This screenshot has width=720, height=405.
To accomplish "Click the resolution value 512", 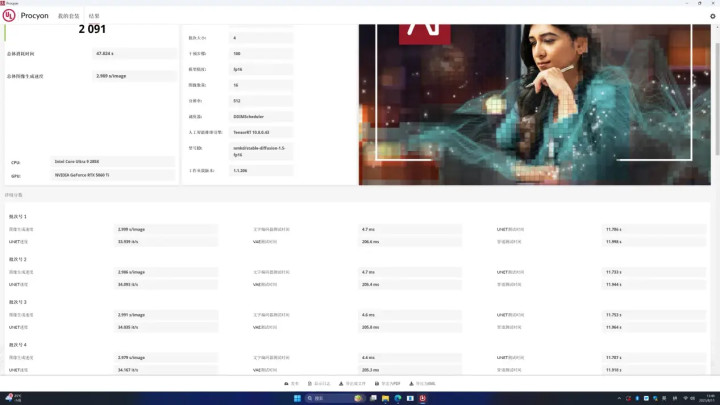I will coord(261,101).
